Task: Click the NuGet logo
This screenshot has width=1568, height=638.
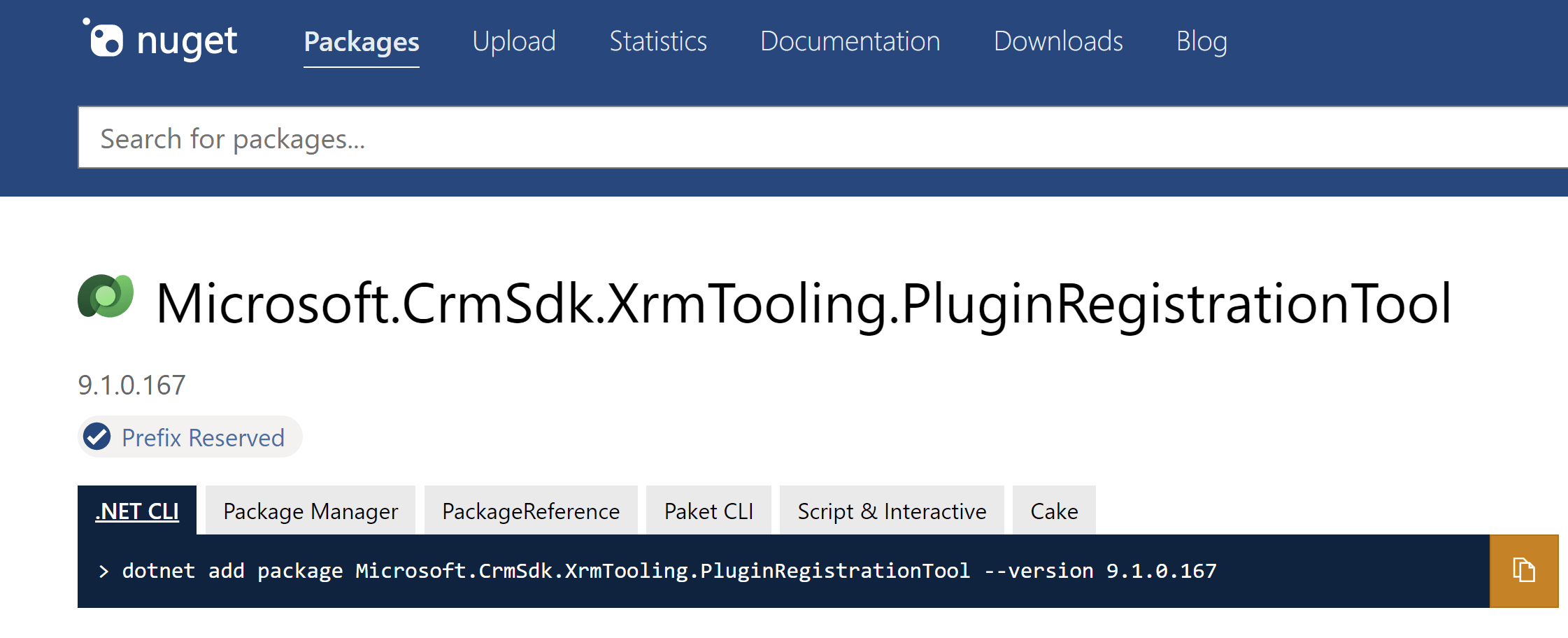Action: [x=160, y=39]
